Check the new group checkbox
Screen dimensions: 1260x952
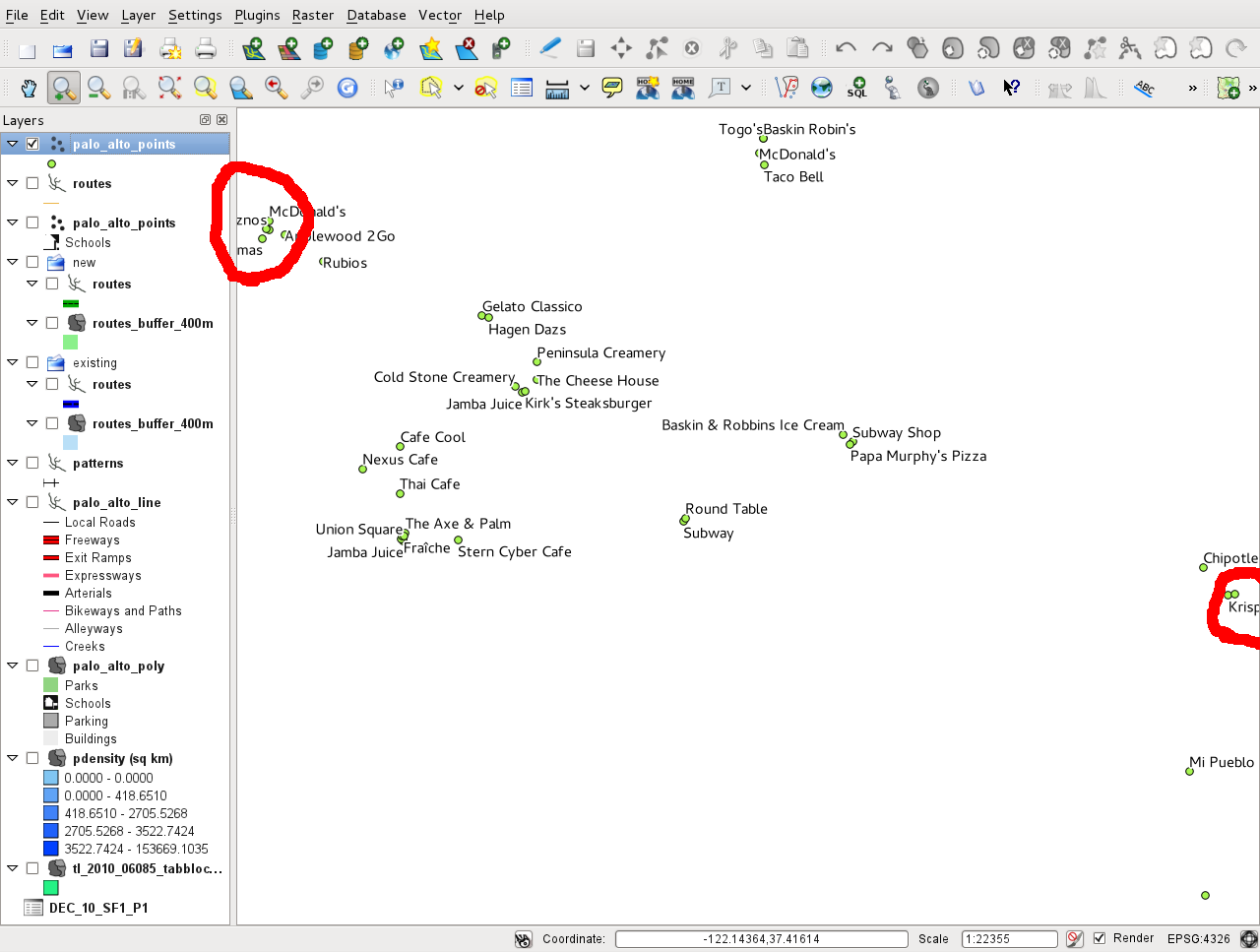click(32, 262)
